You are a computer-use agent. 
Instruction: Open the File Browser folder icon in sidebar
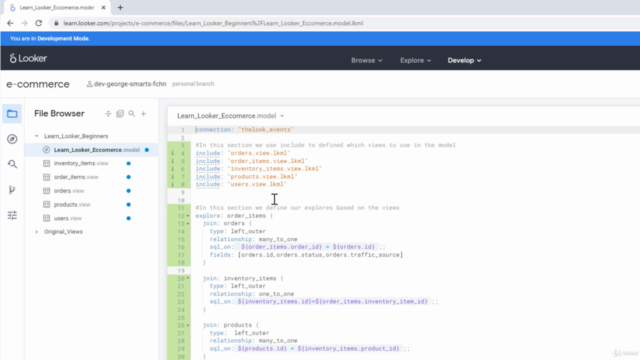pyautogui.click(x=12, y=114)
